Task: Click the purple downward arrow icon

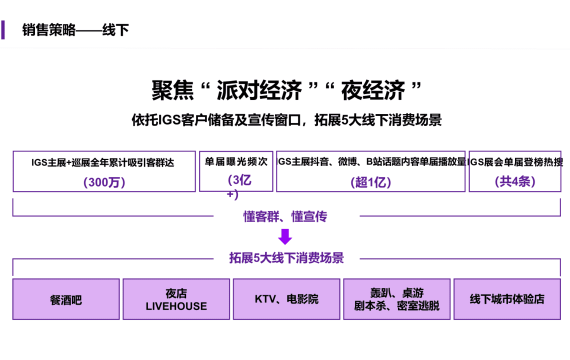Action: pos(285,237)
